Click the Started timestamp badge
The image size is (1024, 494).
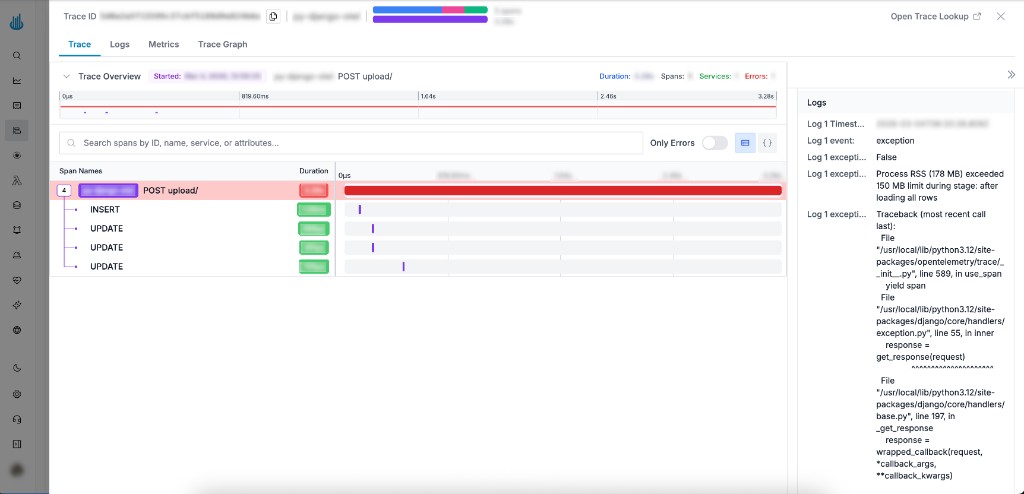point(209,76)
